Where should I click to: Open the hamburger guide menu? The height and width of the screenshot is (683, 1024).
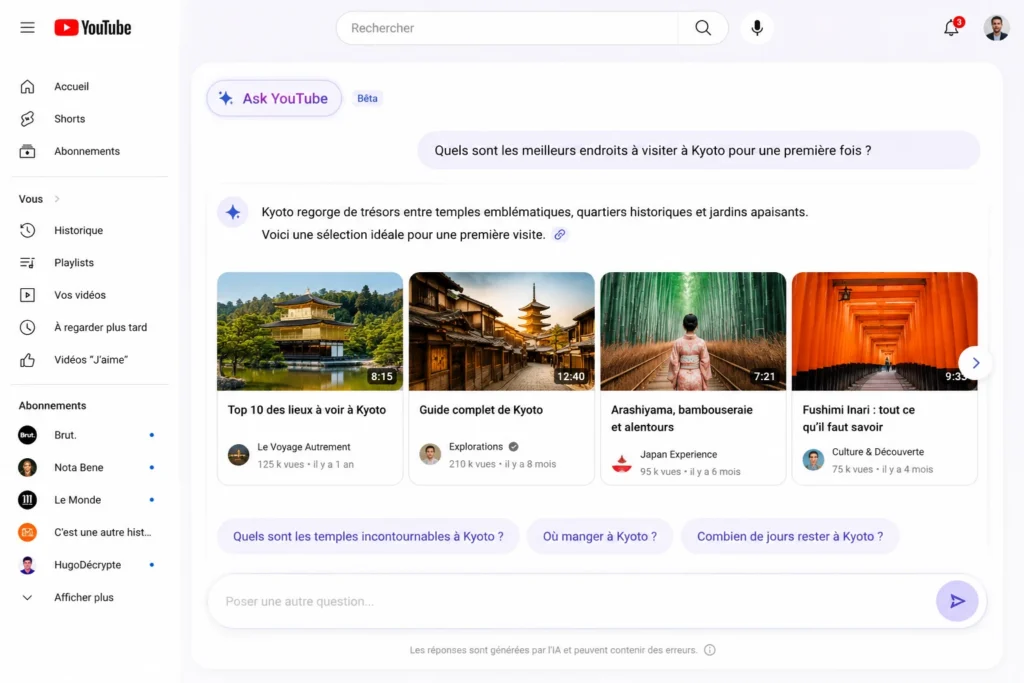pyautogui.click(x=27, y=27)
